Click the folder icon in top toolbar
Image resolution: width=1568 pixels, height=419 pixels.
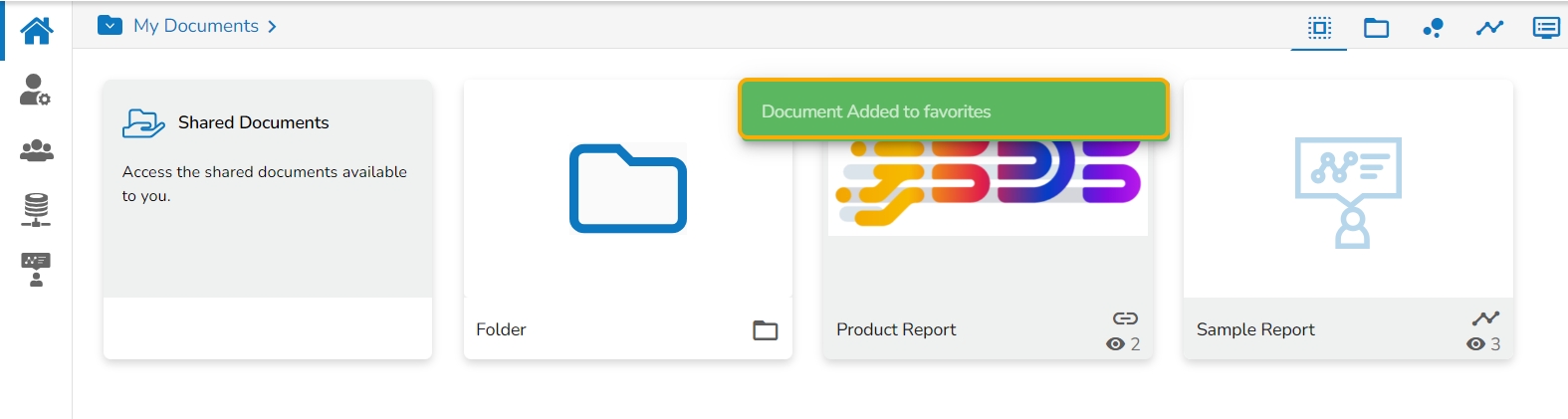(1376, 28)
